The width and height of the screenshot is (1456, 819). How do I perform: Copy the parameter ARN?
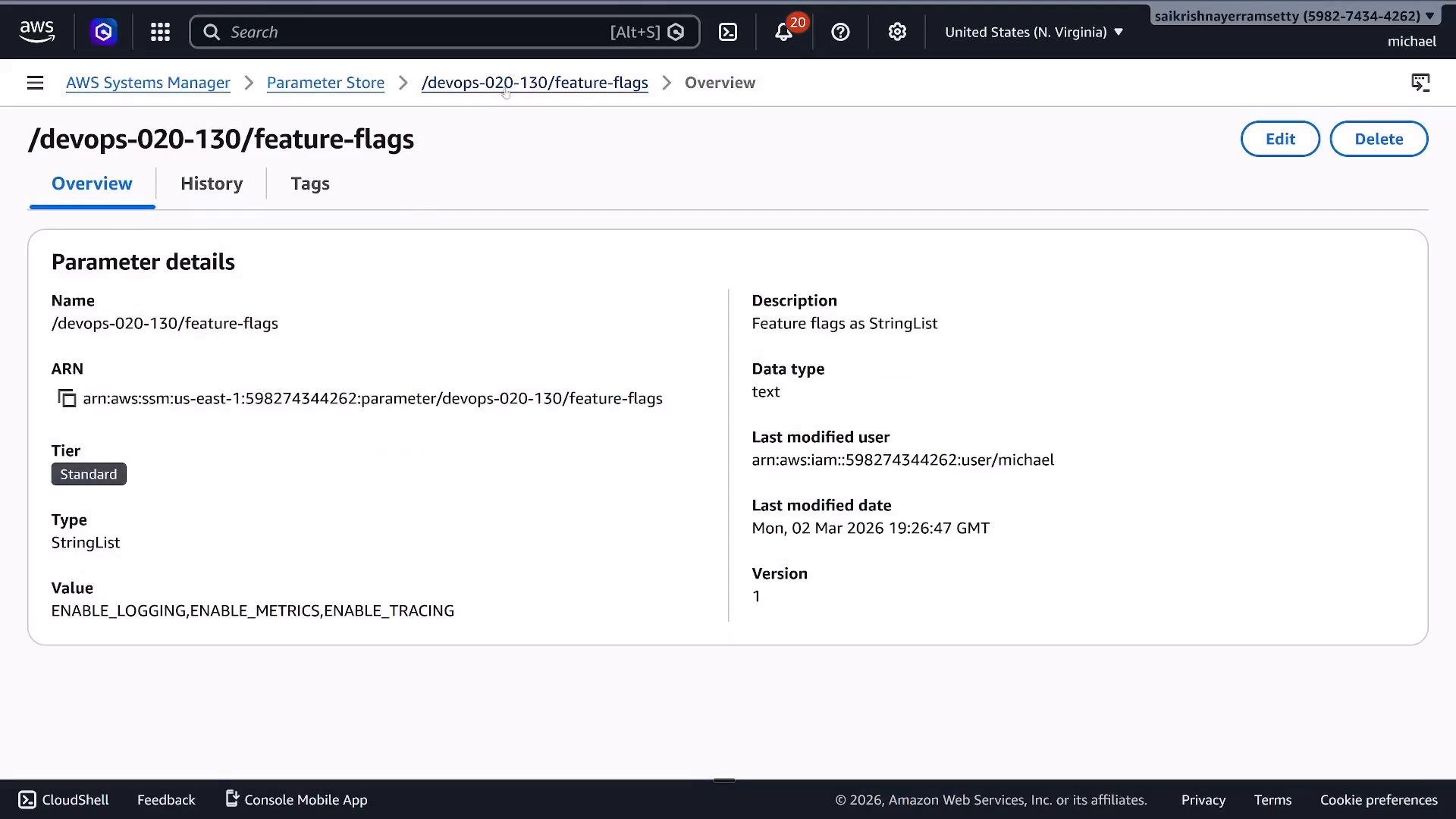pyautogui.click(x=67, y=398)
